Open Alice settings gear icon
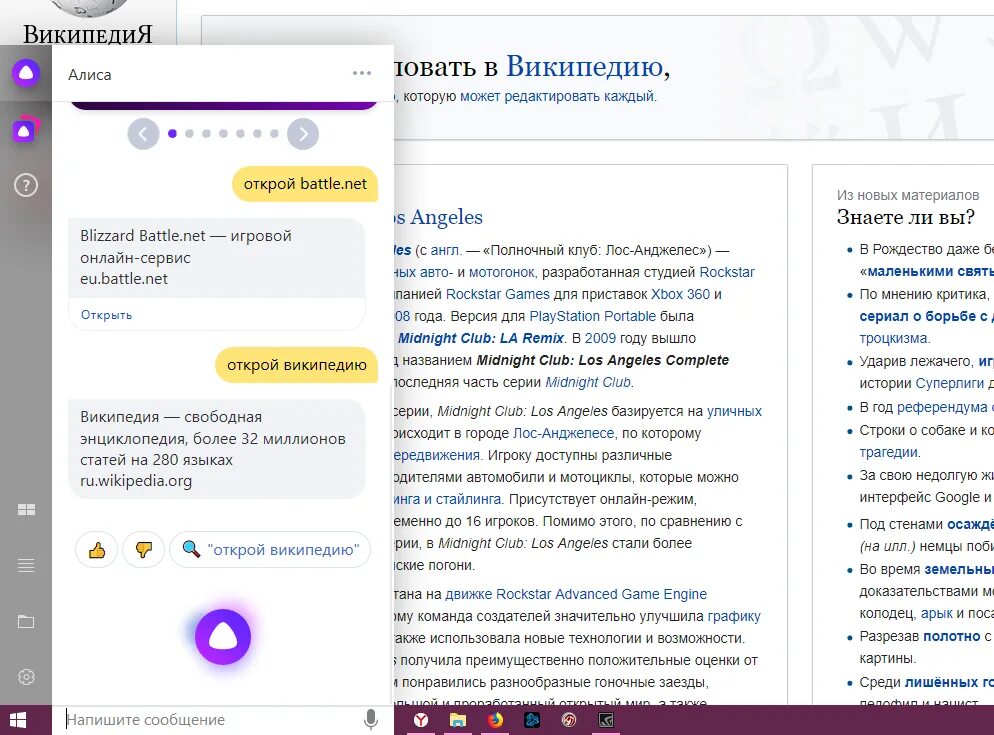994x735 pixels. click(x=26, y=677)
